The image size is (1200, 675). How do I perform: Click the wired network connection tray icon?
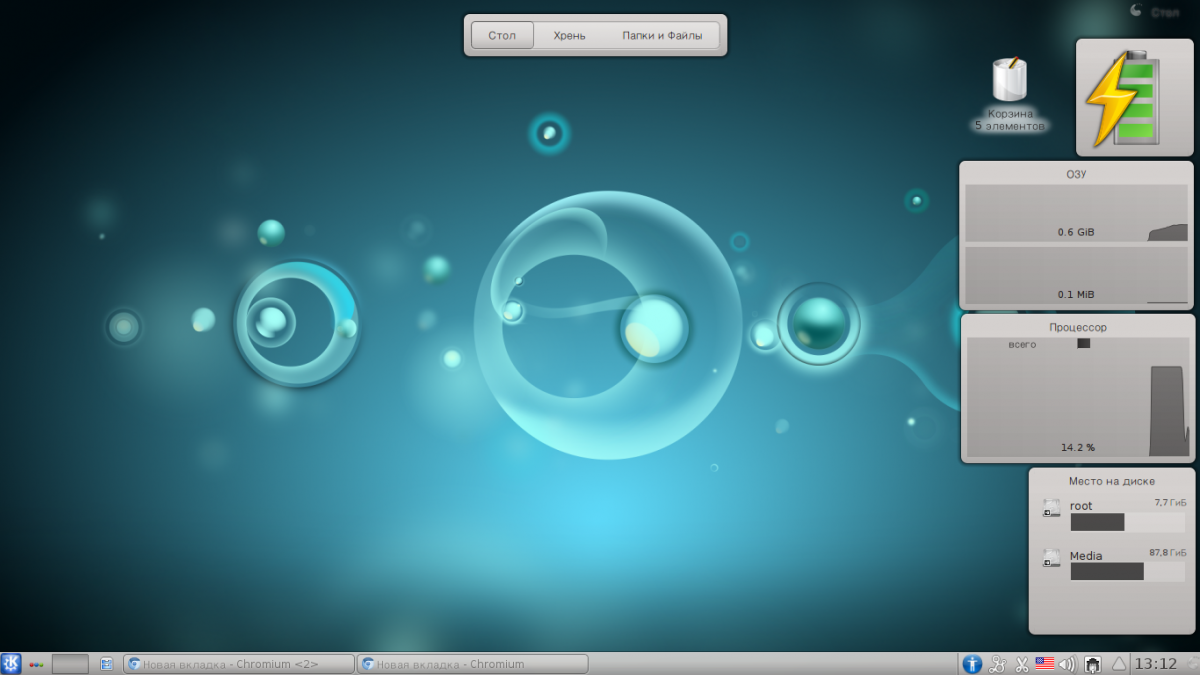point(1093,663)
